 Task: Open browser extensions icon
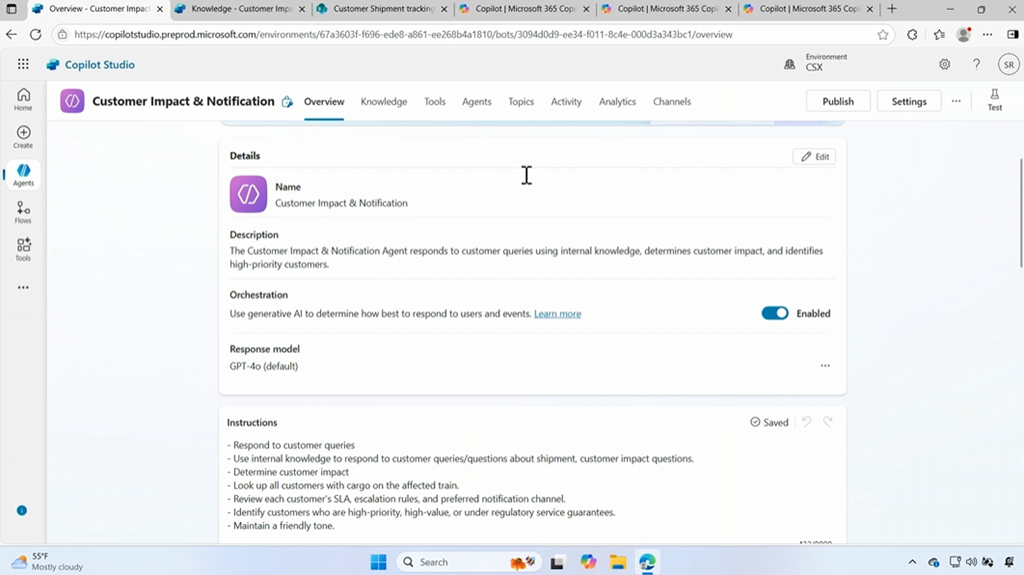click(912, 35)
